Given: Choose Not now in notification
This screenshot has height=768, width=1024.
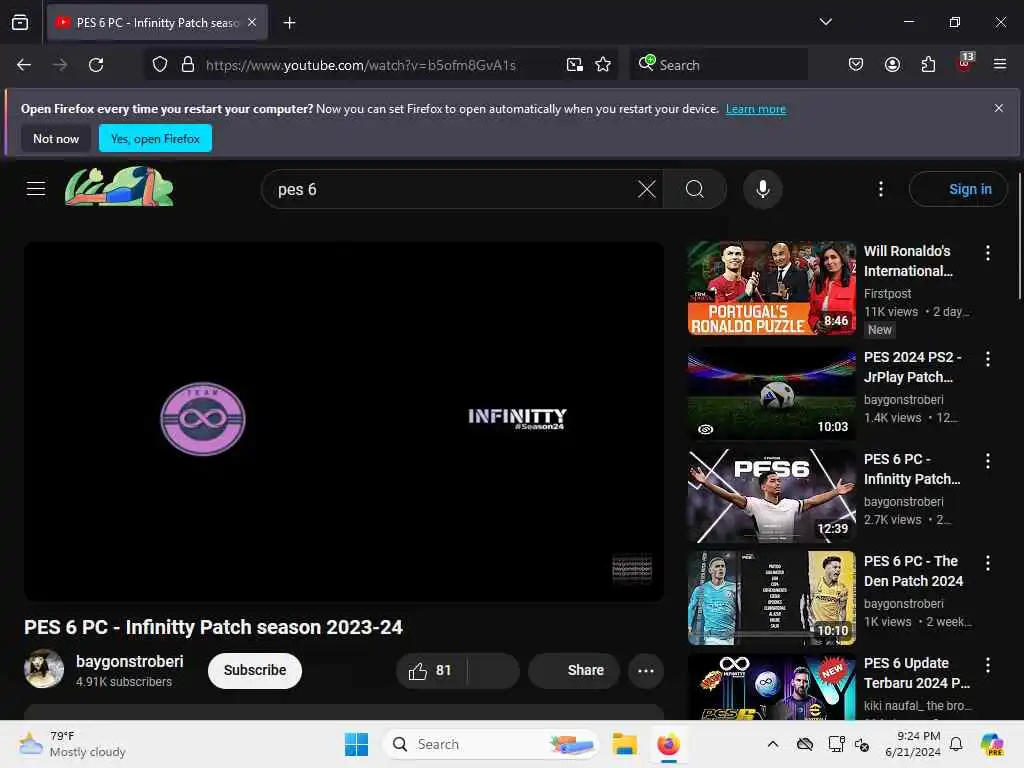Looking at the screenshot, I should pyautogui.click(x=56, y=138).
